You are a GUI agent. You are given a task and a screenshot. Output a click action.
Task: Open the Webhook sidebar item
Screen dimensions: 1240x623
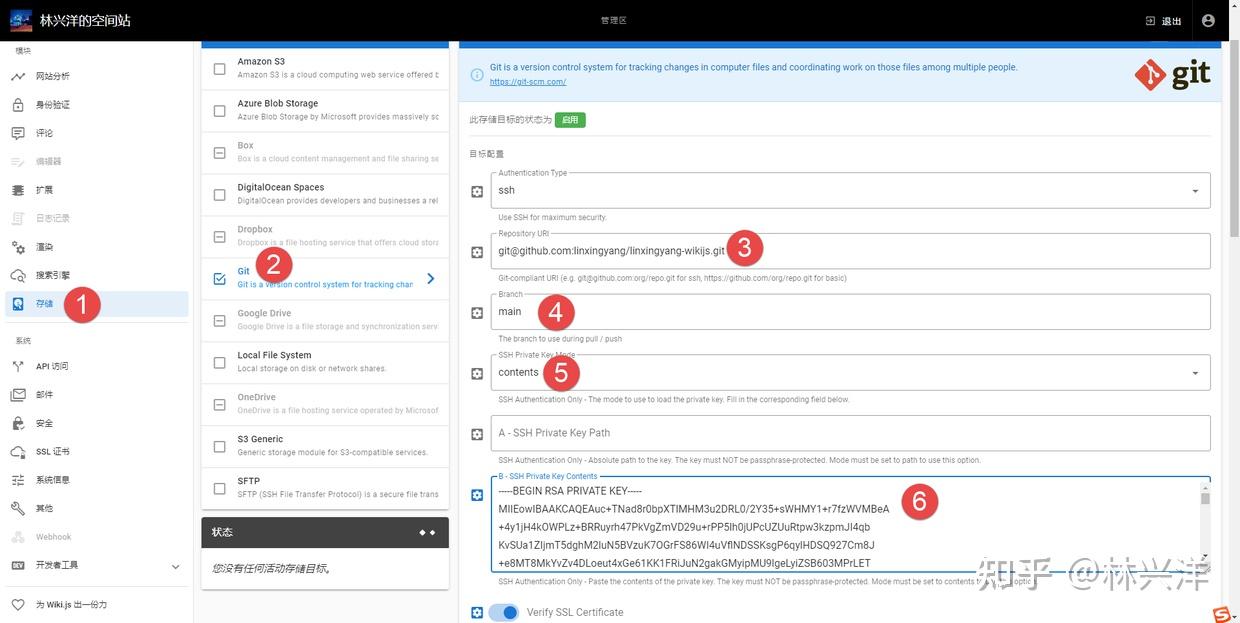(96, 537)
